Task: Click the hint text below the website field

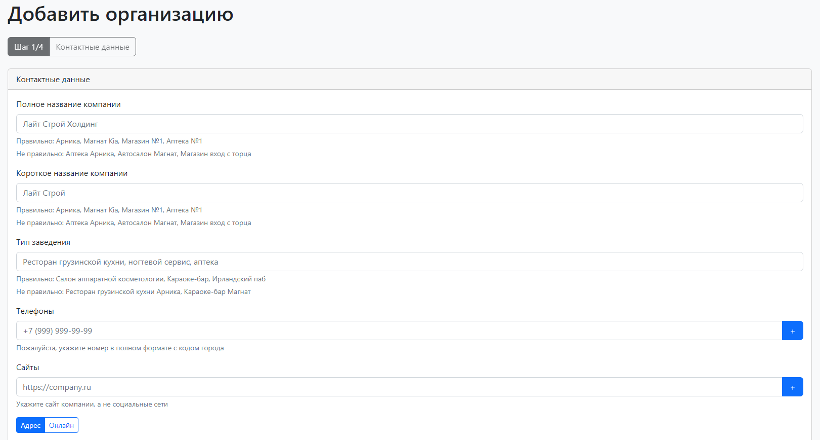Action: click(92, 404)
